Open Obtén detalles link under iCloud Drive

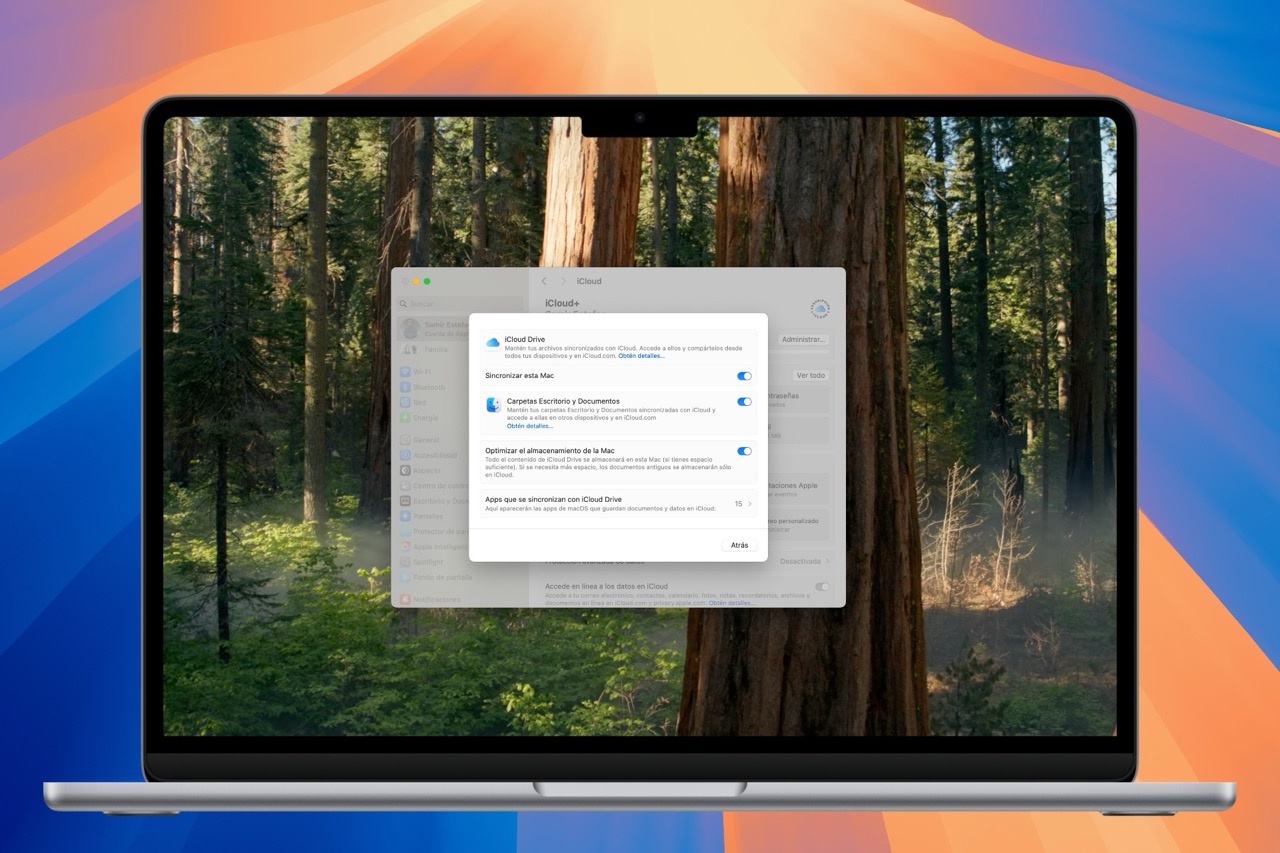641,356
